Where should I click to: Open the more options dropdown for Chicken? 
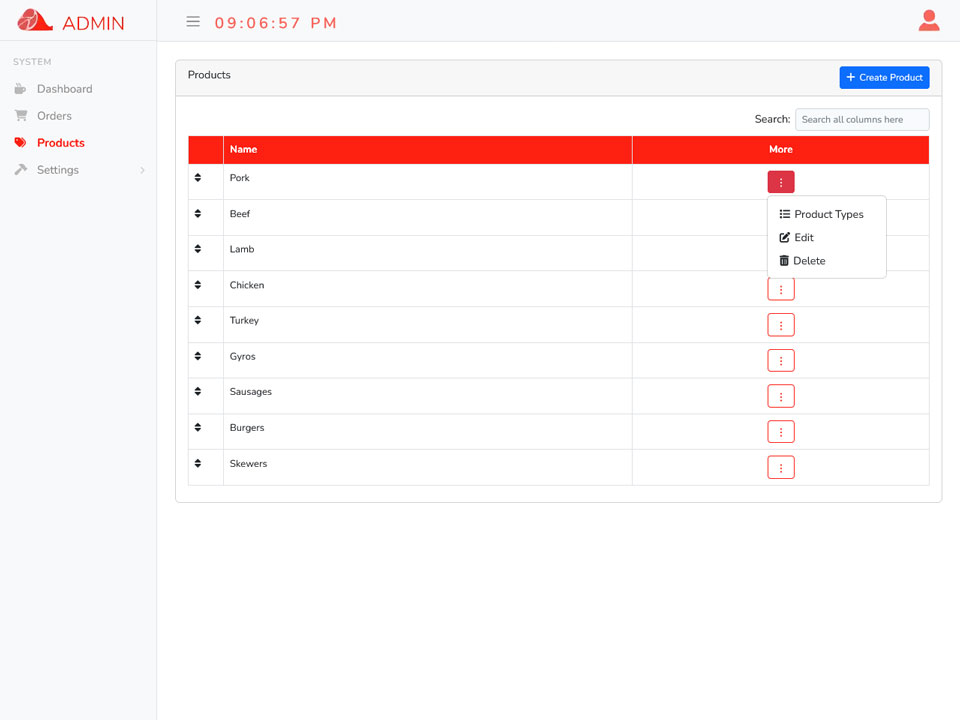coord(781,289)
